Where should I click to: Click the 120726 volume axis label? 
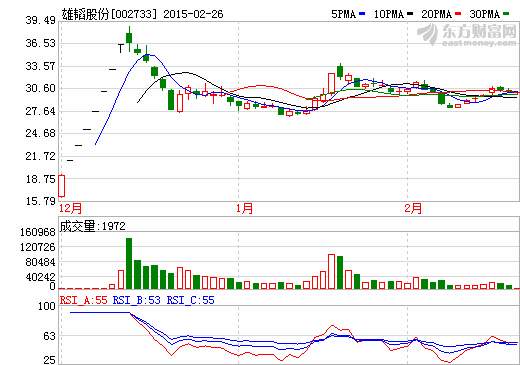pyautogui.click(x=38, y=247)
